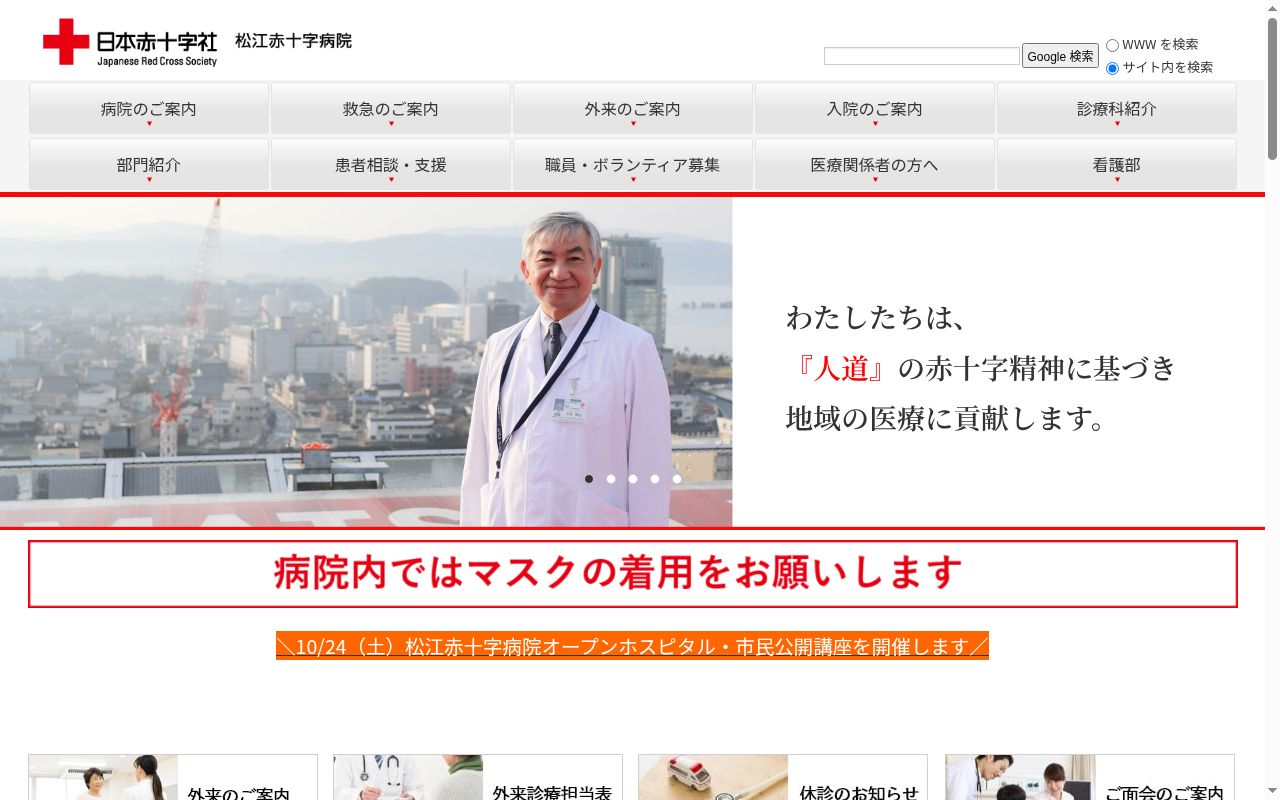This screenshot has height=800, width=1280.
Task: Open the ご面会のご案内 card
Action: (x=1090, y=778)
